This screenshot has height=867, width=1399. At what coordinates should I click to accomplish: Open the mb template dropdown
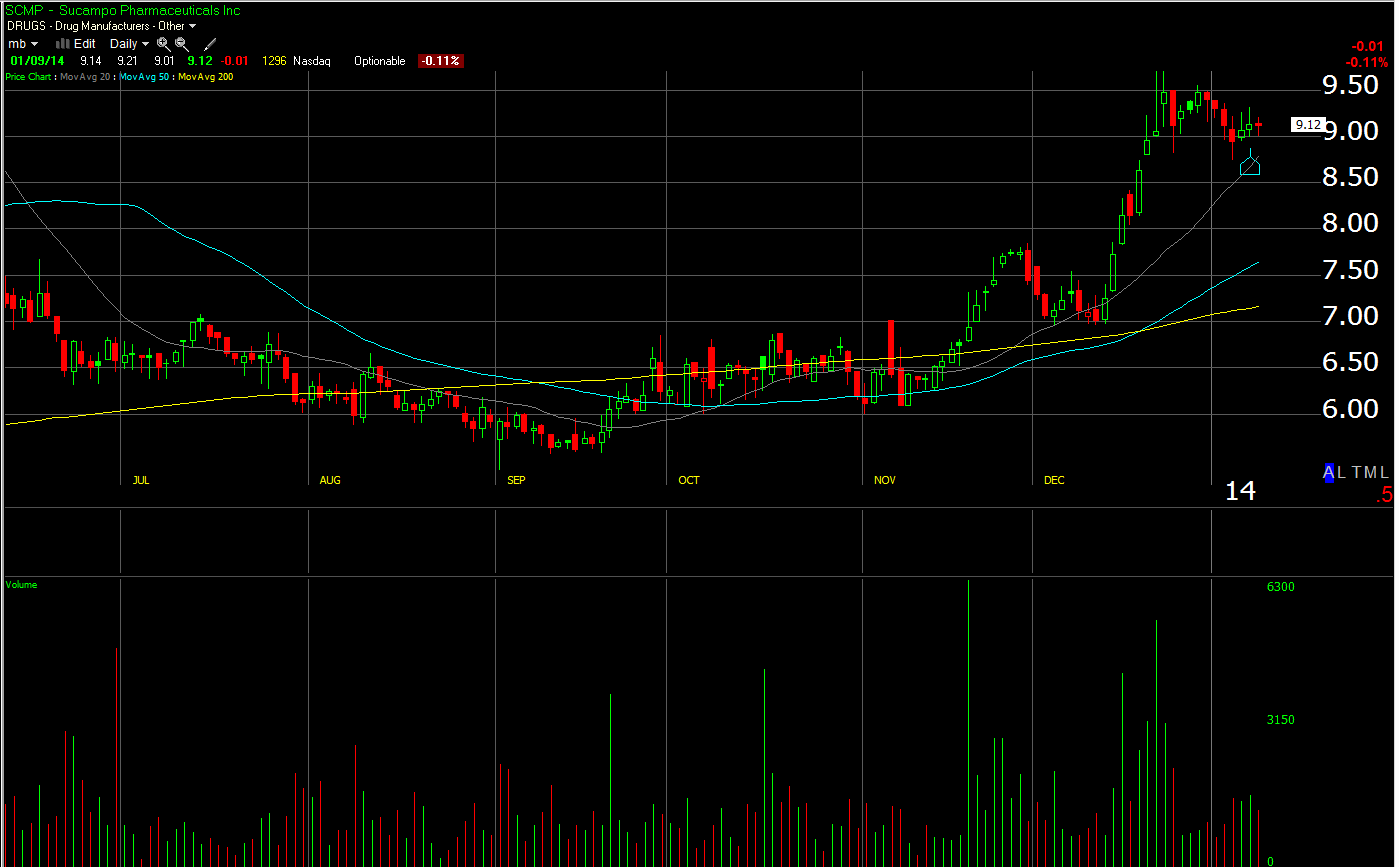pyautogui.click(x=23, y=44)
